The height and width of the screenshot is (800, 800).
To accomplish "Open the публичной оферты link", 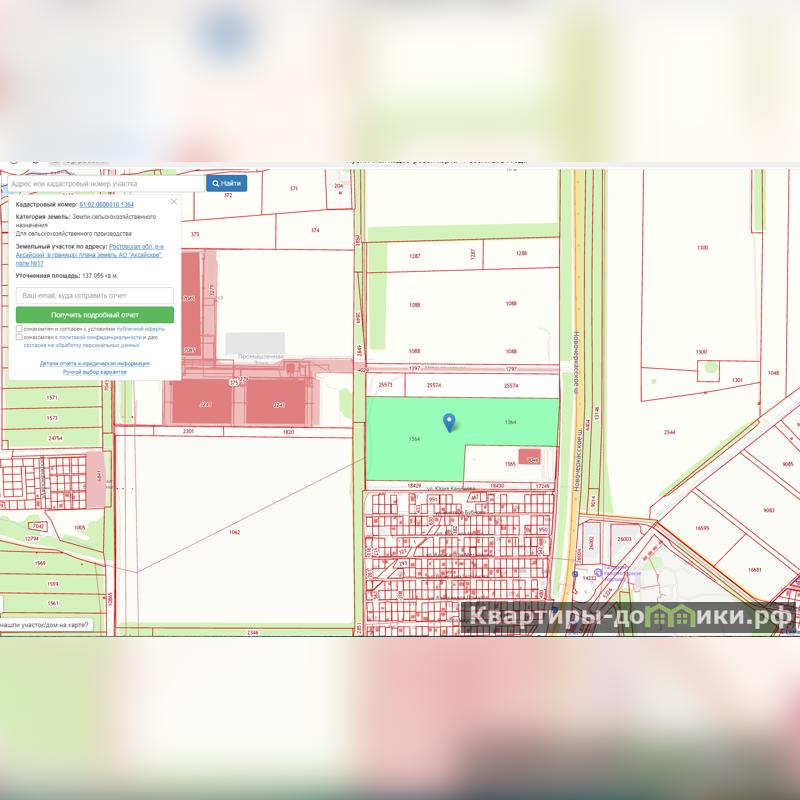I will click(x=141, y=328).
